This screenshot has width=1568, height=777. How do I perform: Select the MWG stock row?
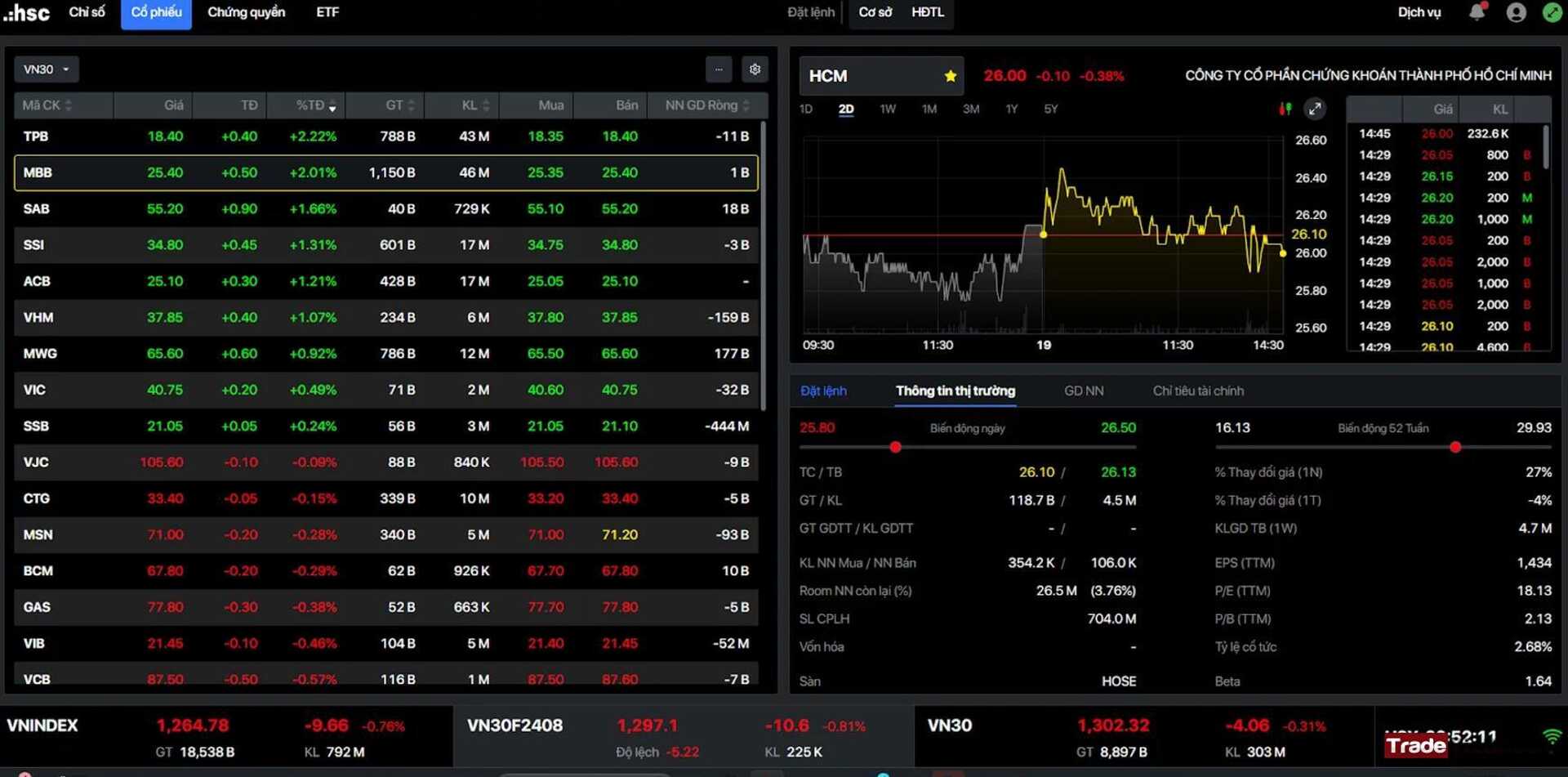[386, 354]
